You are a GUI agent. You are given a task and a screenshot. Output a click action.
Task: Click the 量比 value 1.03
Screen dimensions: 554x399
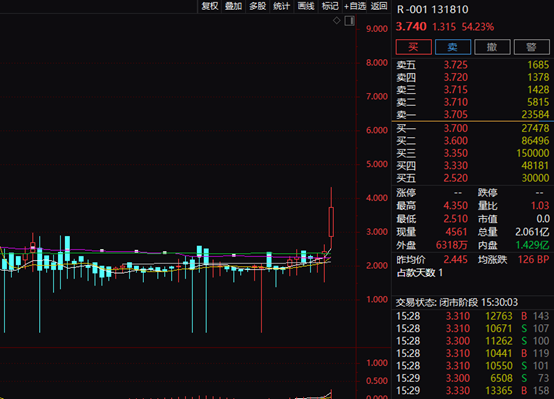540,206
